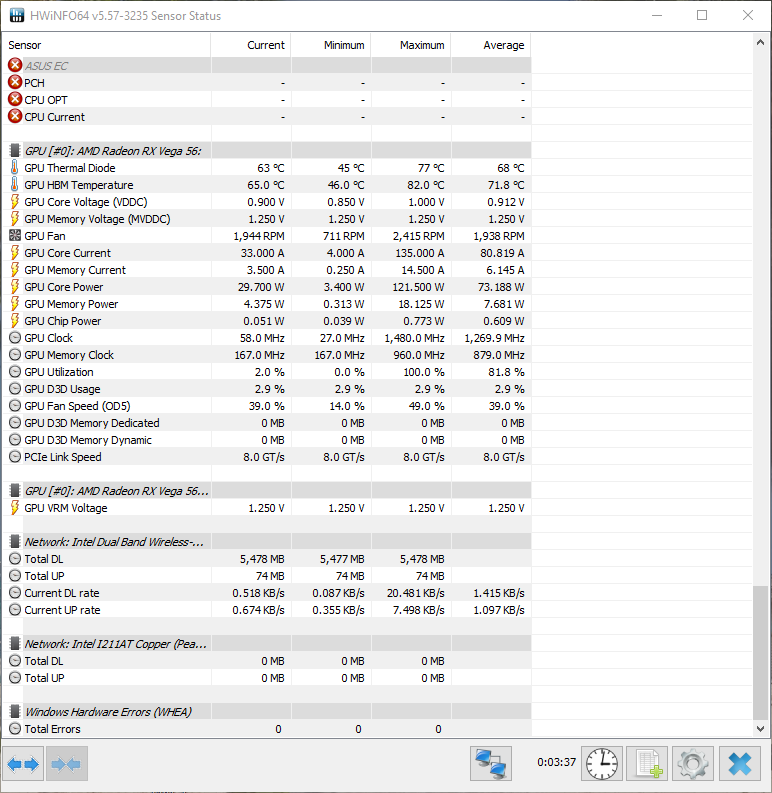
Task: Select the GPU Memory Voltage (MVDDC) row
Action: pyautogui.click(x=267, y=218)
